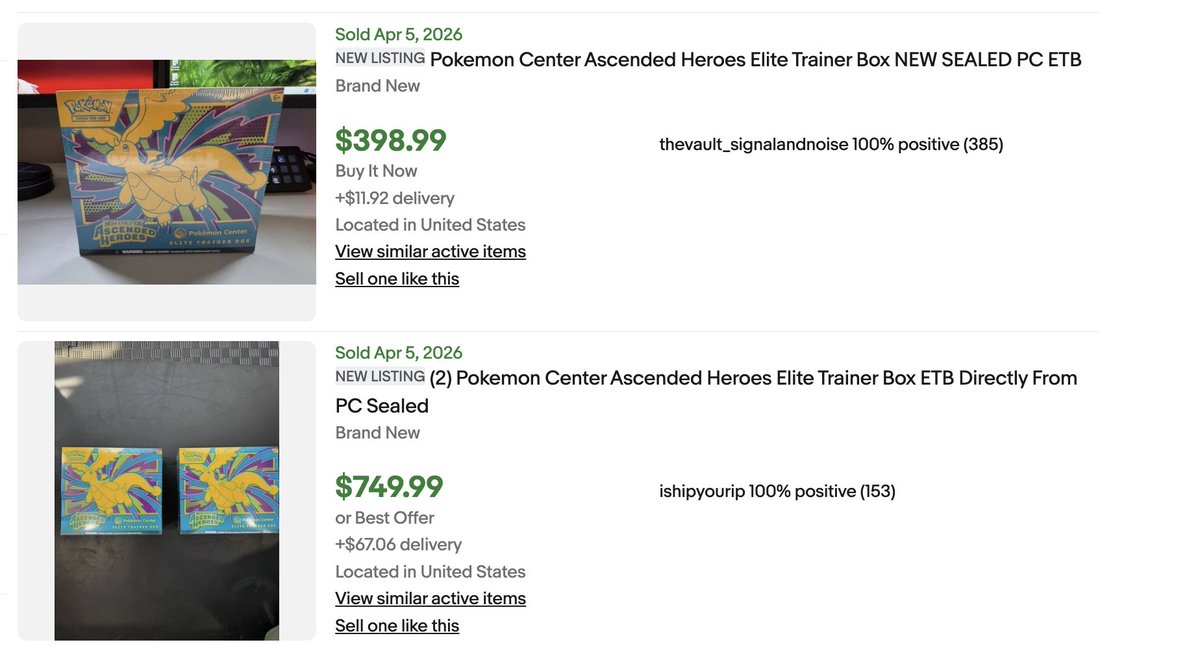Image resolution: width=1200 pixels, height=651 pixels.
Task: Click "Sold Apr 5, 2026" on first listing
Action: (399, 35)
